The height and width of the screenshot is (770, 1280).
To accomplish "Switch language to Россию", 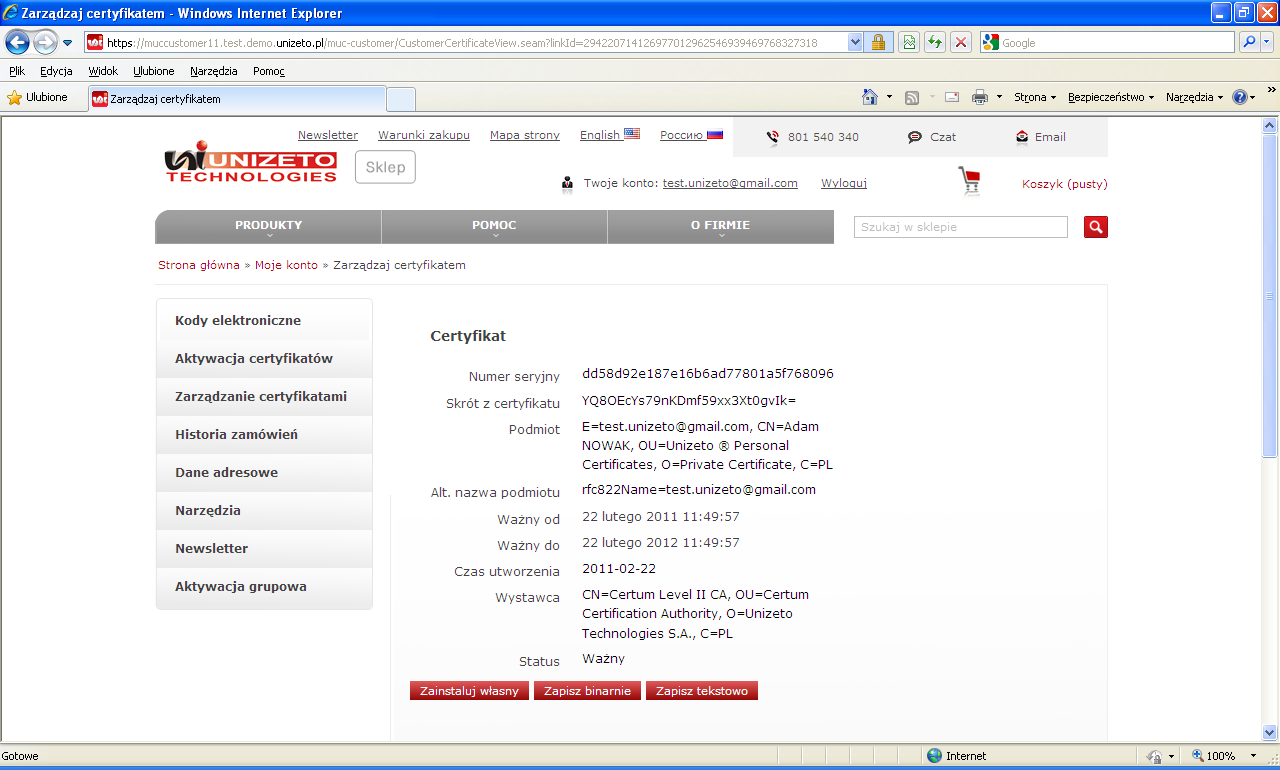I will (x=691, y=135).
